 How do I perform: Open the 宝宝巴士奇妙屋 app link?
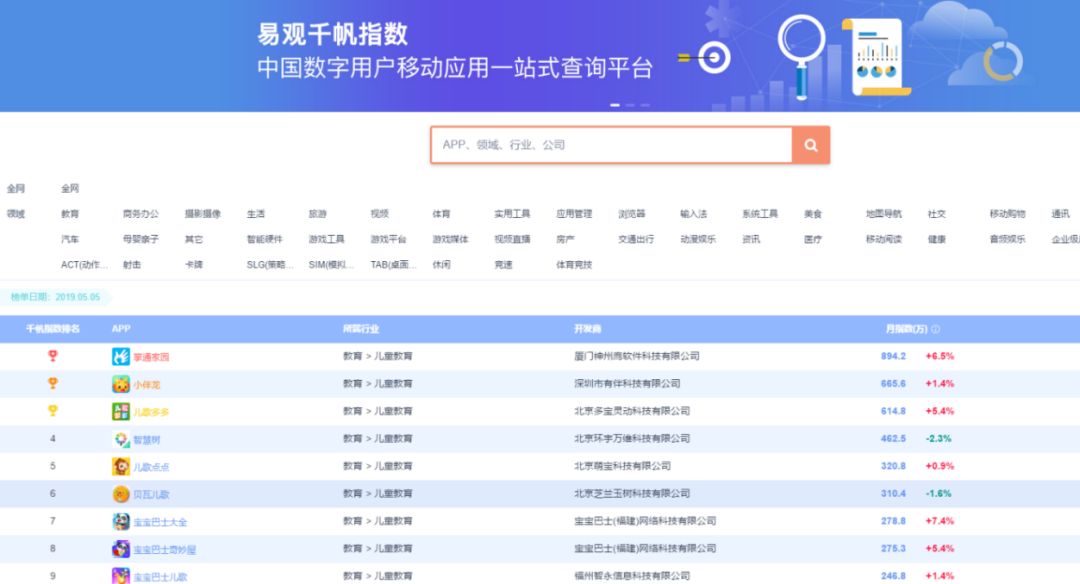point(165,550)
